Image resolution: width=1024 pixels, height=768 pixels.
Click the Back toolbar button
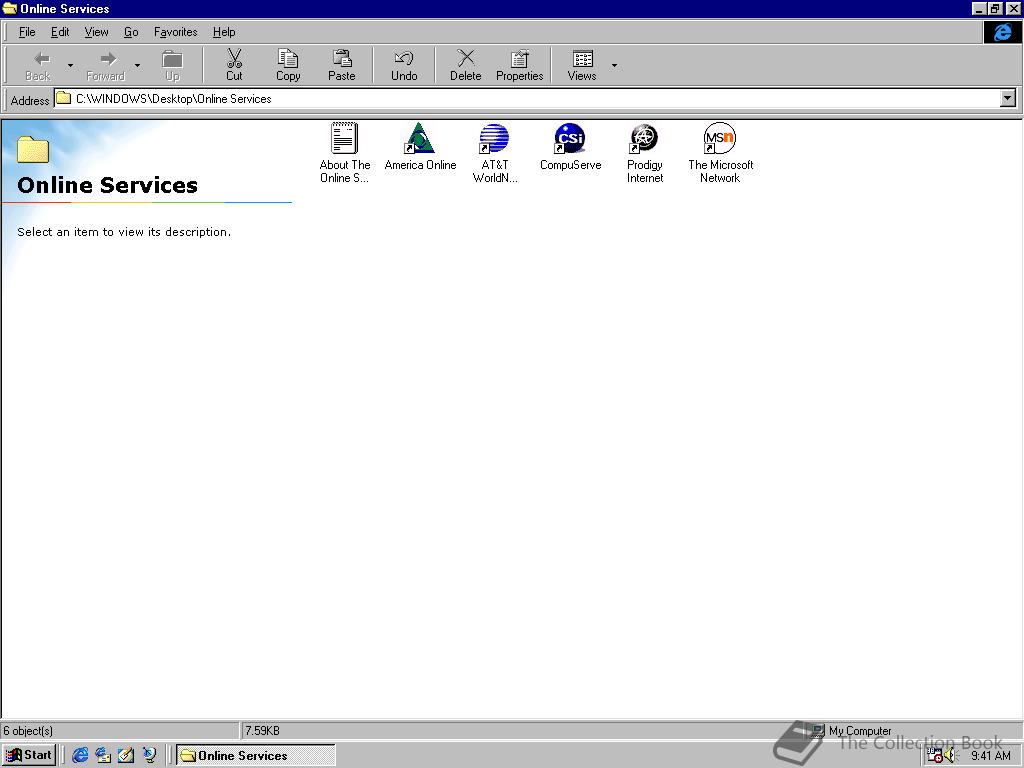pos(38,65)
